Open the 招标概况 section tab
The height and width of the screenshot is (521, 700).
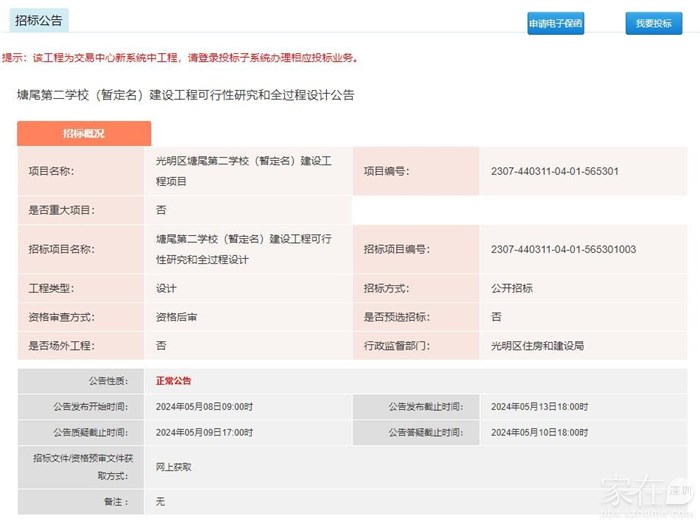pyautogui.click(x=84, y=134)
